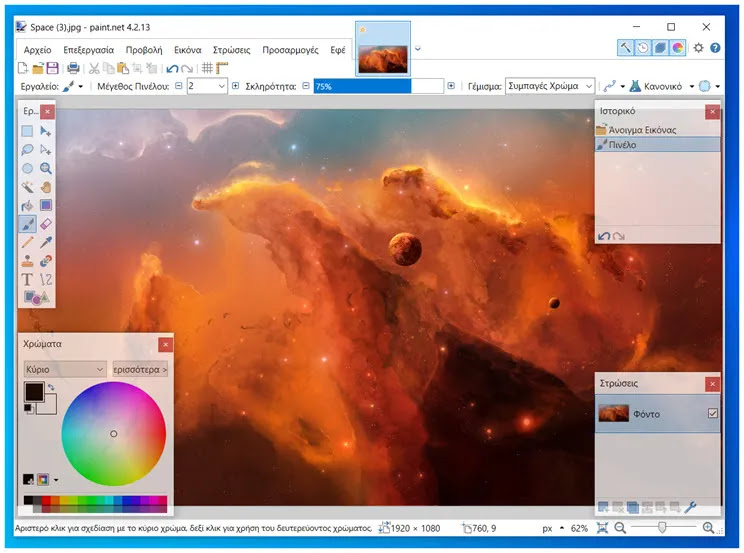Click the Print icon in toolbar
Screen dimensions: 744x553
click(73, 68)
